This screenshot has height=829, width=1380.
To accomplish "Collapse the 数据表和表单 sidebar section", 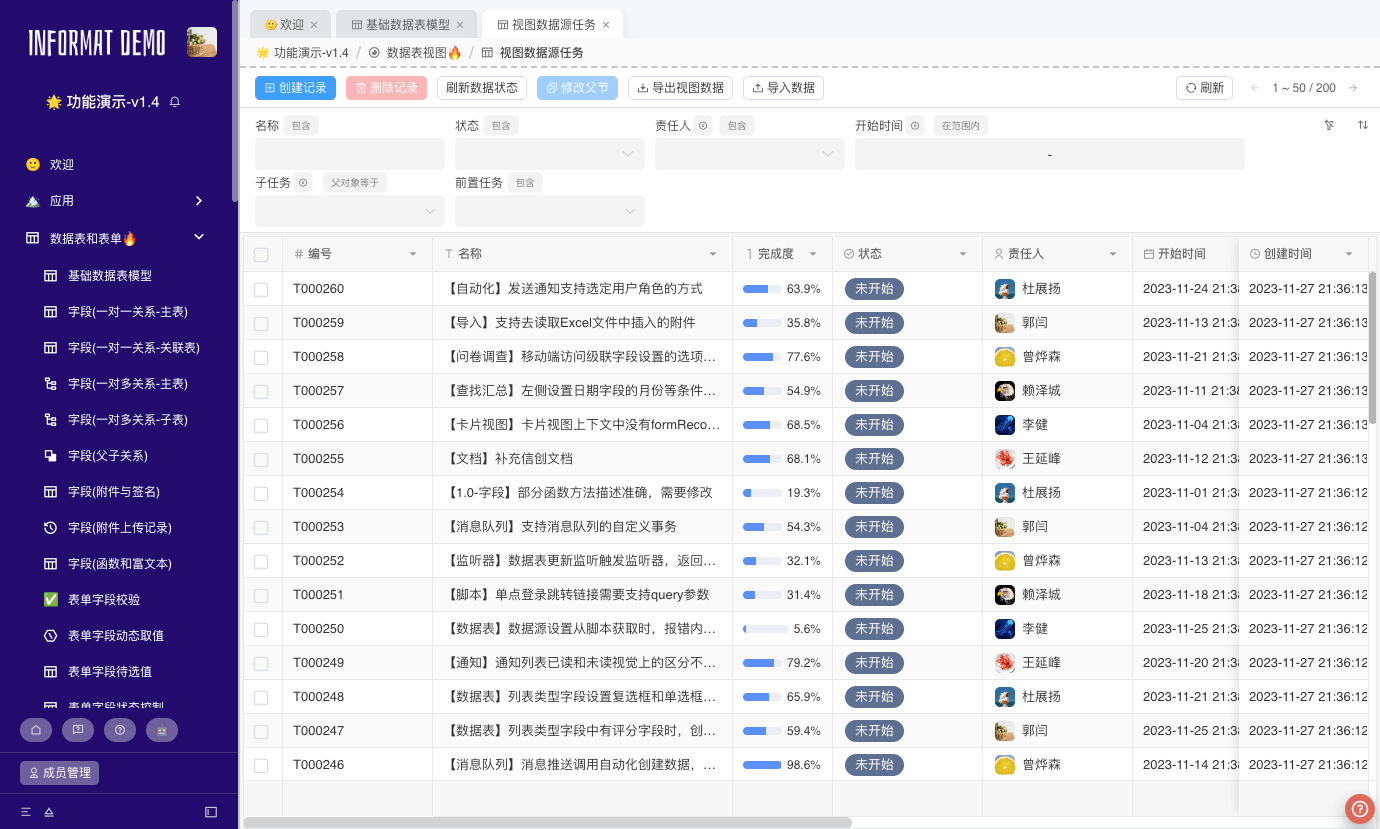I will 197,237.
